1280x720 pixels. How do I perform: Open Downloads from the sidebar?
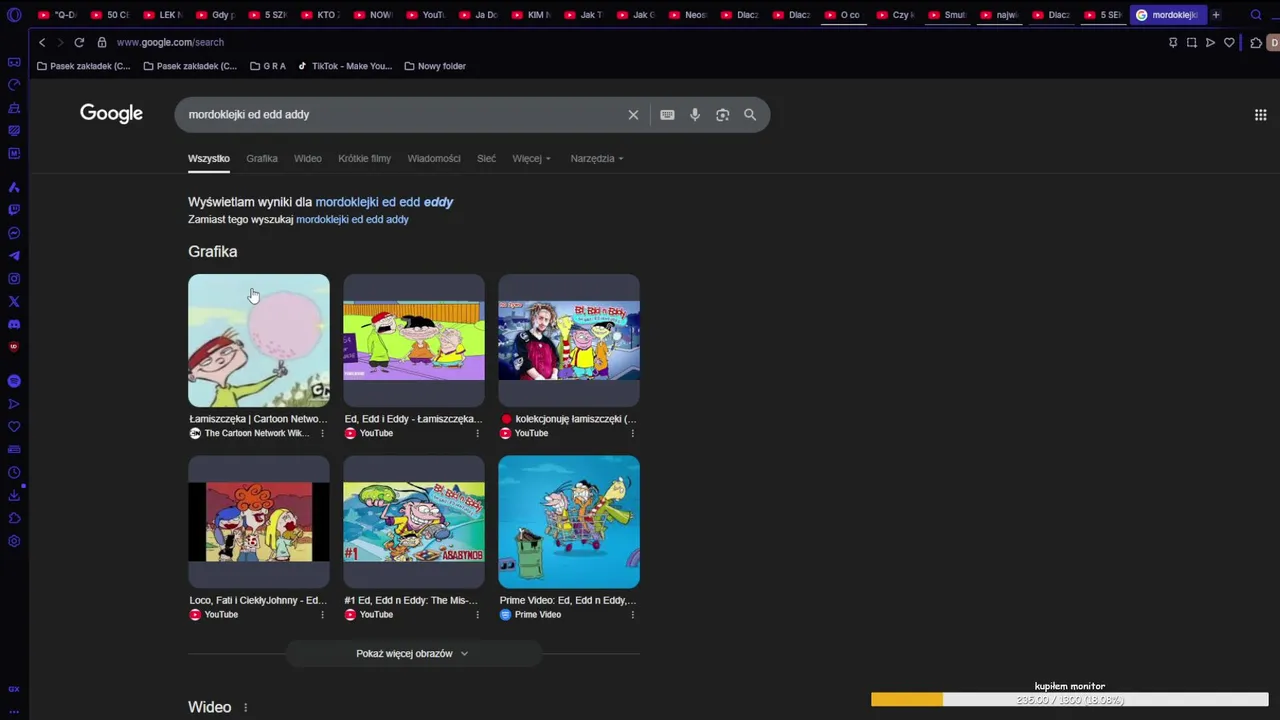(14, 496)
